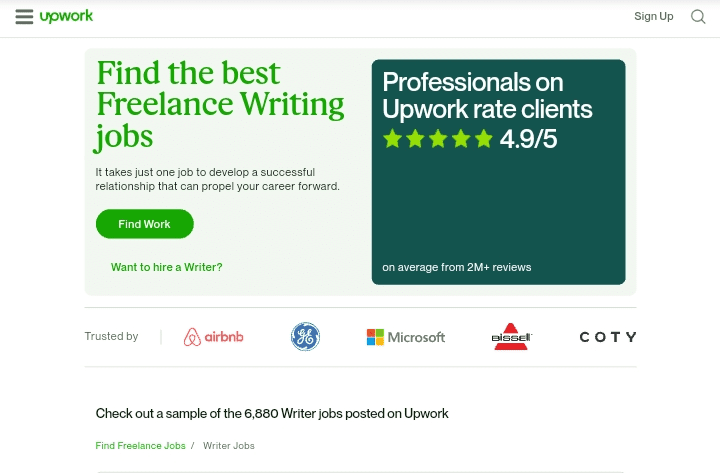Click the 6,880 Writer jobs sample heading
This screenshot has width=720, height=473.
tap(272, 413)
